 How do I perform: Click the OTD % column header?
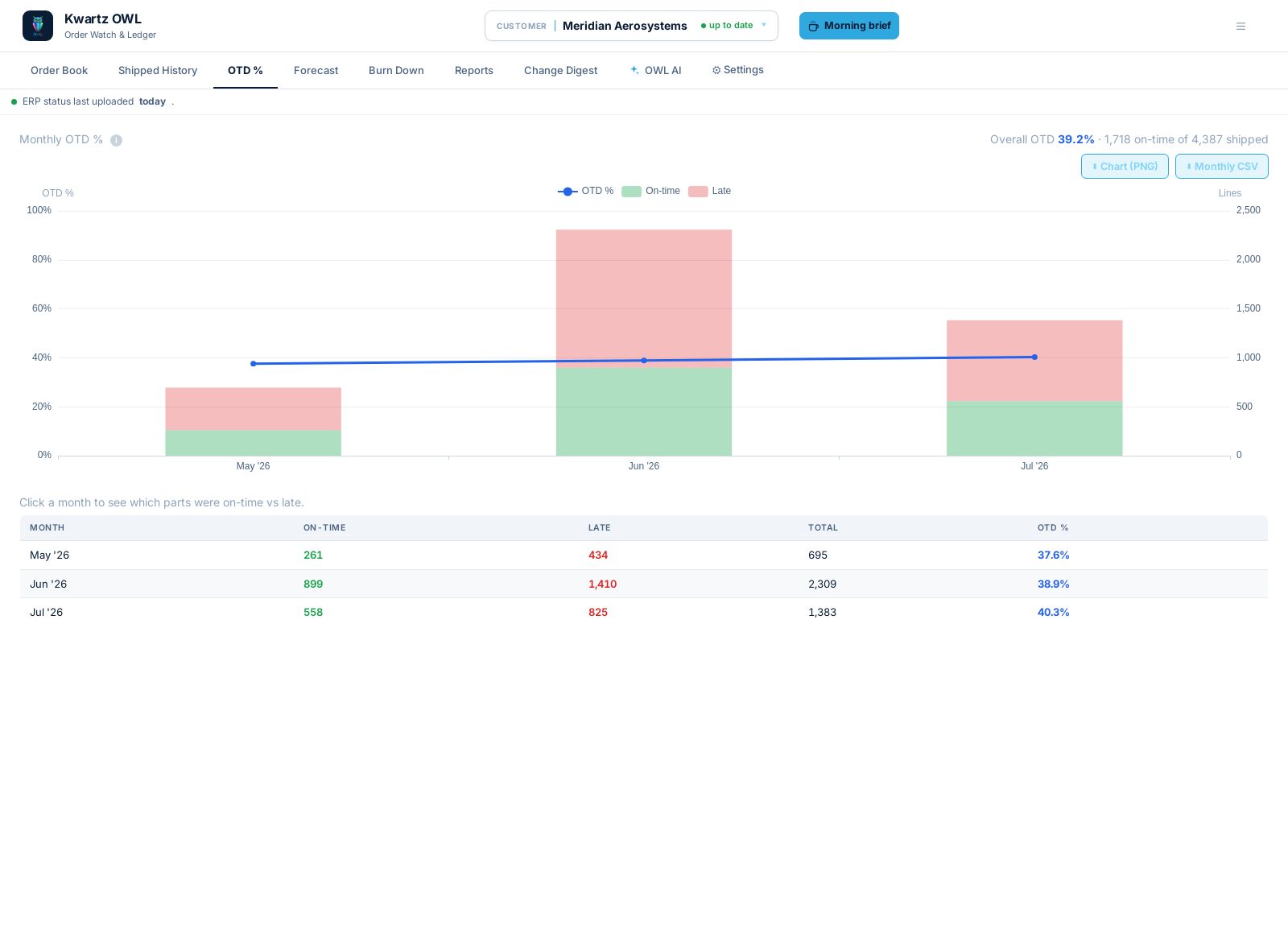[x=1053, y=528]
